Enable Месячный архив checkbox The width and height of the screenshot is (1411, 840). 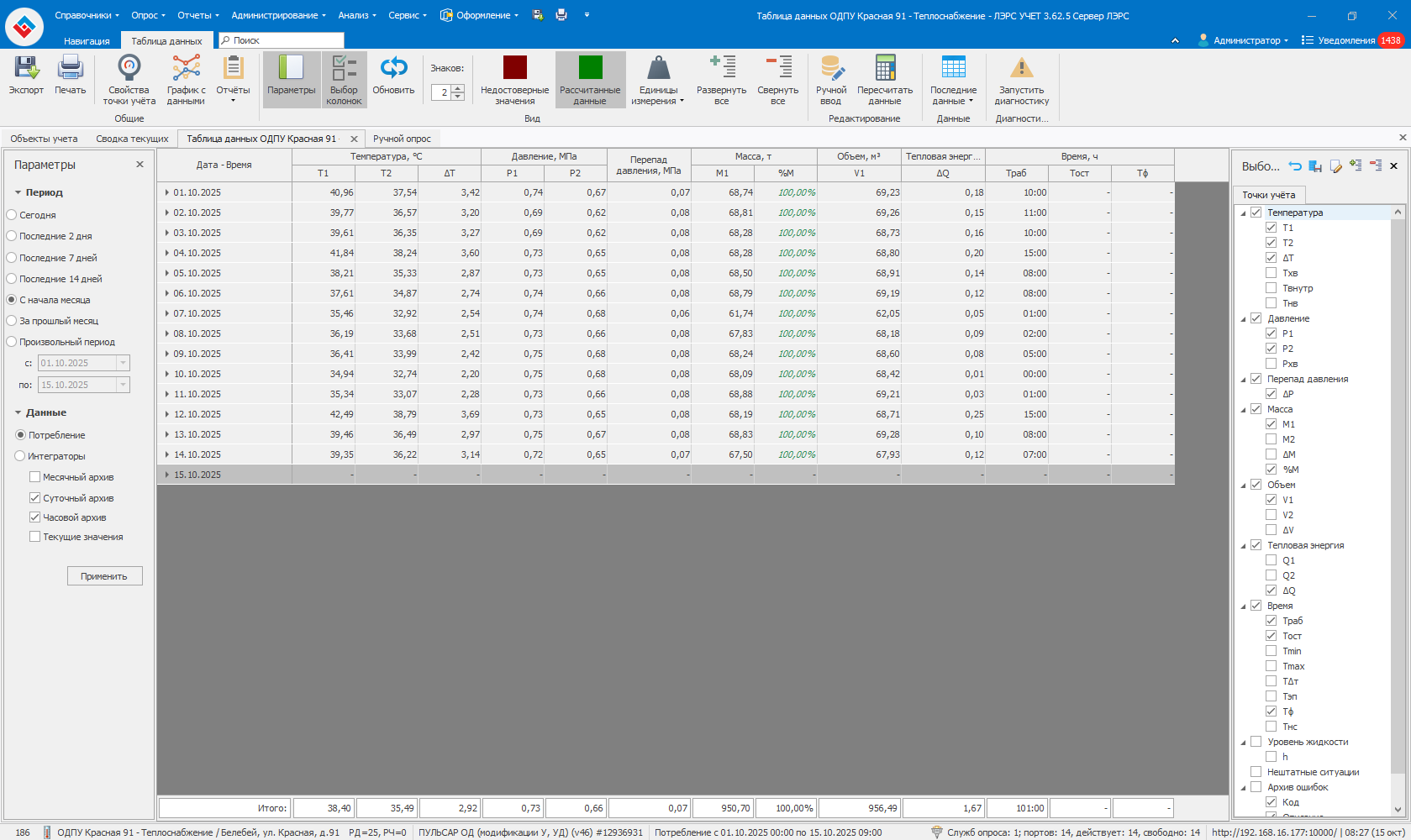coord(35,477)
